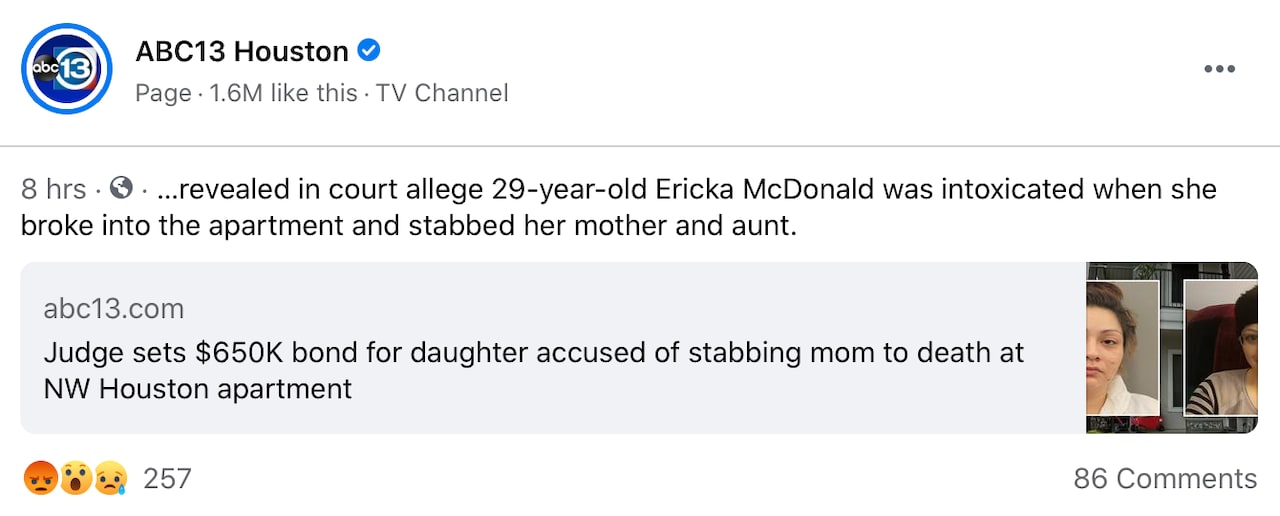The height and width of the screenshot is (516, 1280).
Task: Click the angry reaction emoji
Action: 40,479
